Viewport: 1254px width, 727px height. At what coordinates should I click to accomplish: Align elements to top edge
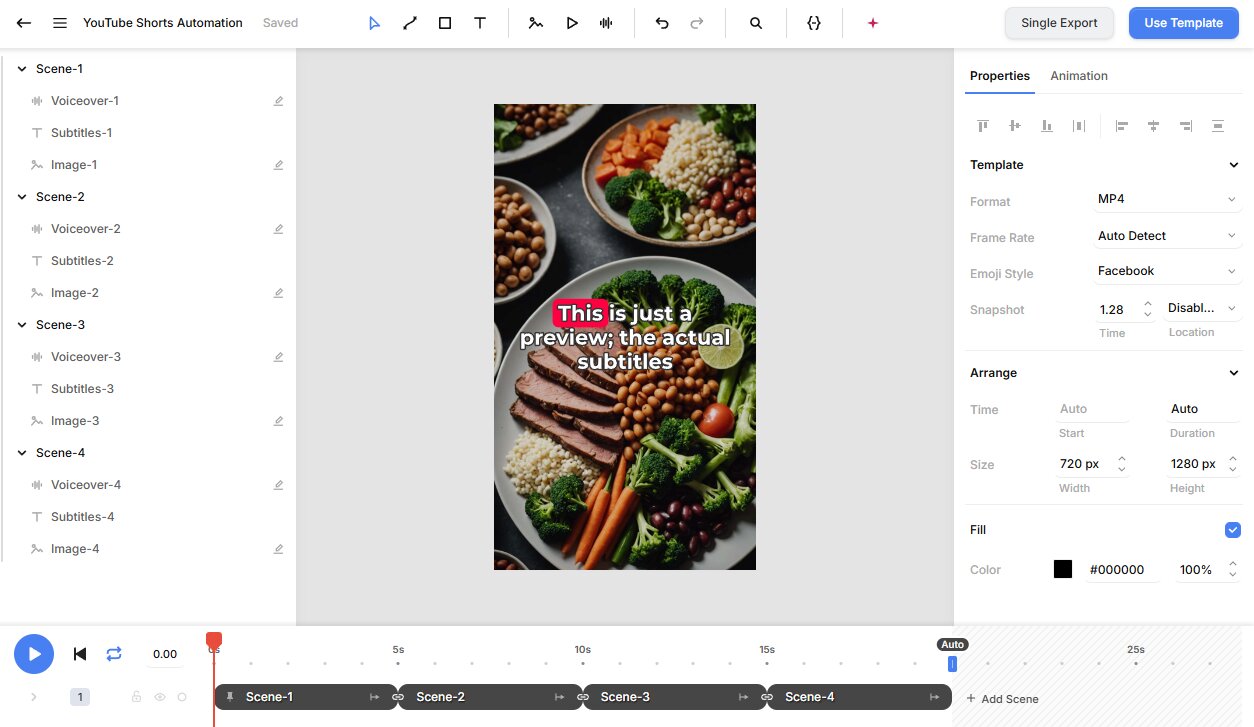[983, 126]
